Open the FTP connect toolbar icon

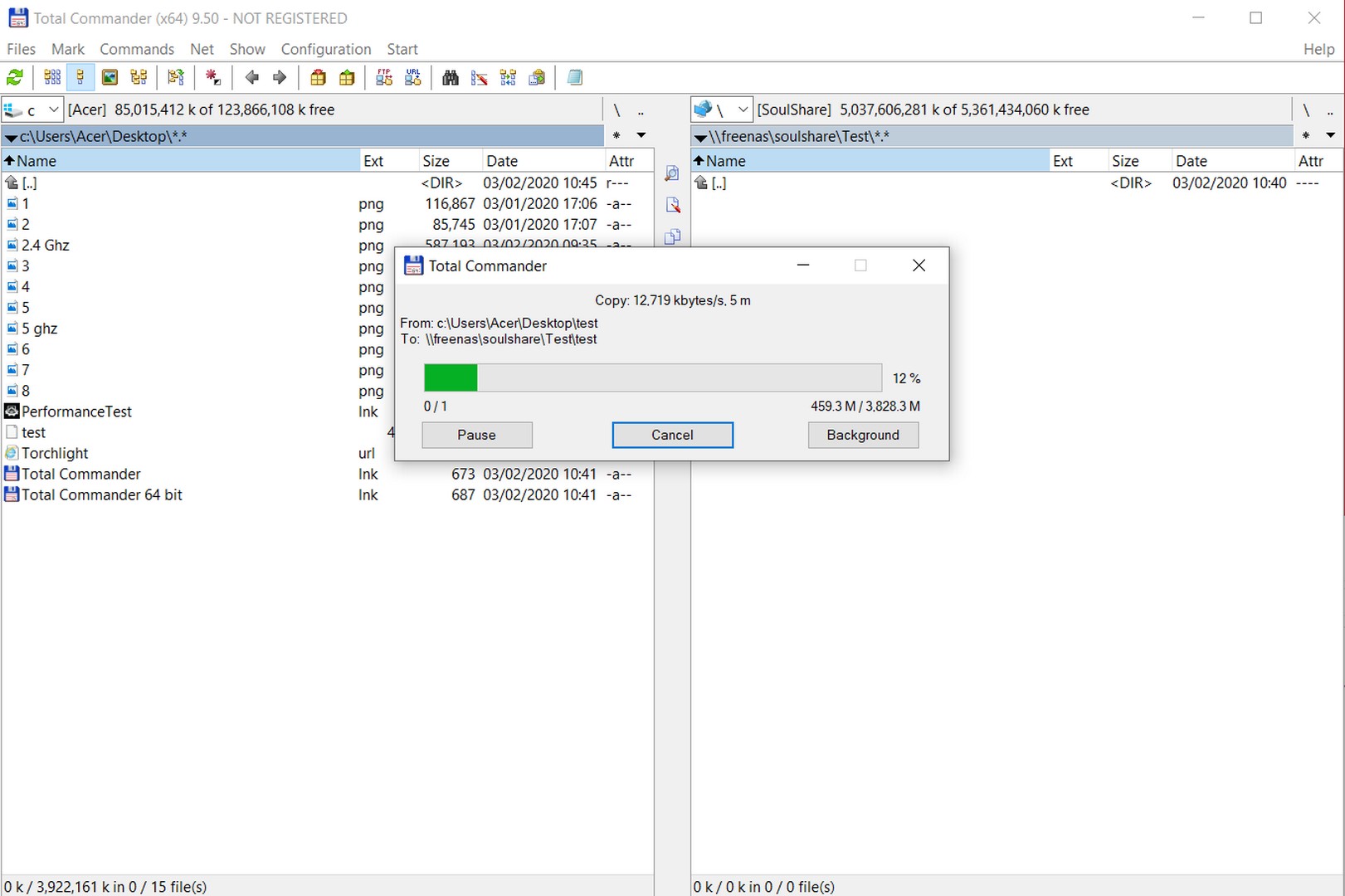384,77
